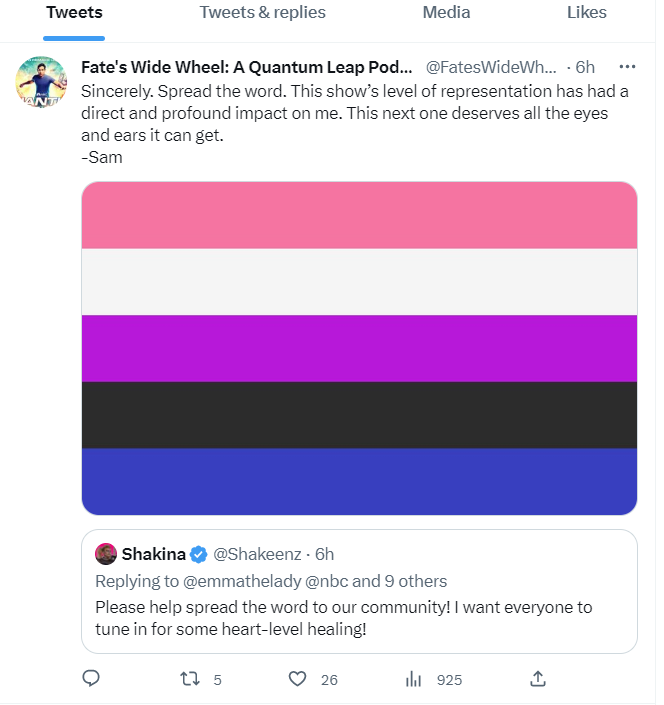The image size is (664, 705).
Task: Like the tweet with heart icon
Action: [x=297, y=679]
